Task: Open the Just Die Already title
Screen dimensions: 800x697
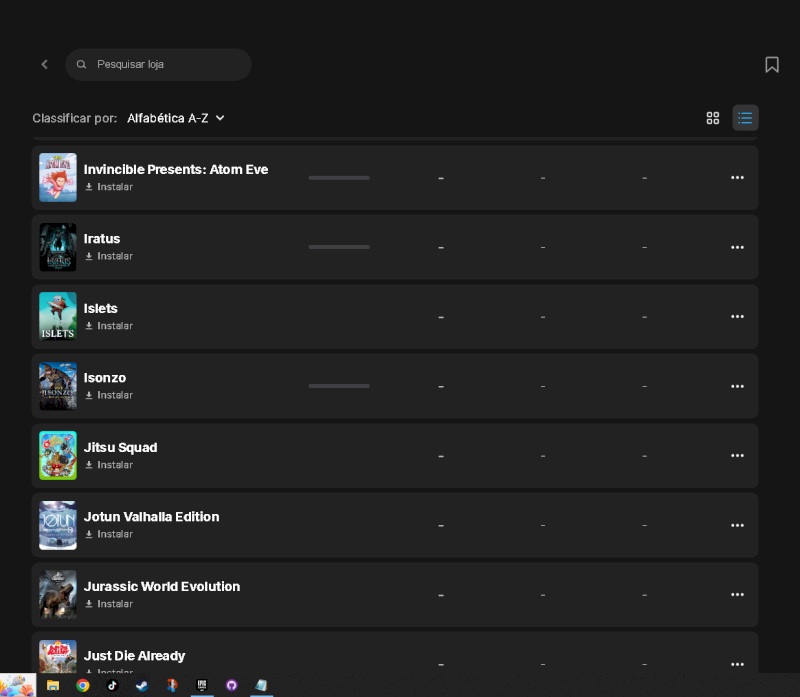Action: pos(134,656)
